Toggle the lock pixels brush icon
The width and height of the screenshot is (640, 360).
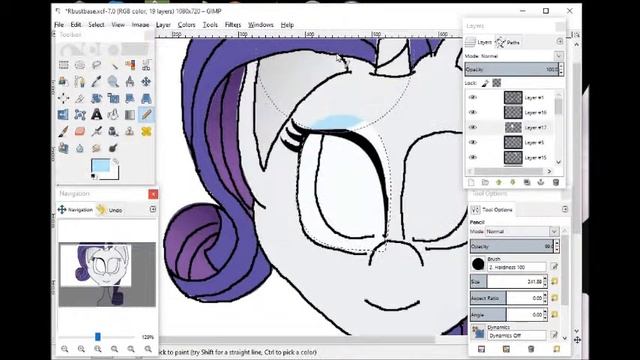[485, 83]
